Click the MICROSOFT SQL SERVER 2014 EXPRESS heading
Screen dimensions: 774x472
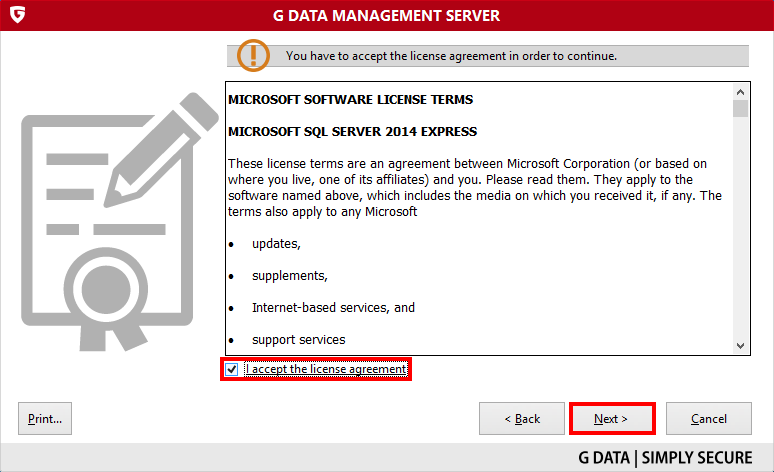tap(352, 132)
